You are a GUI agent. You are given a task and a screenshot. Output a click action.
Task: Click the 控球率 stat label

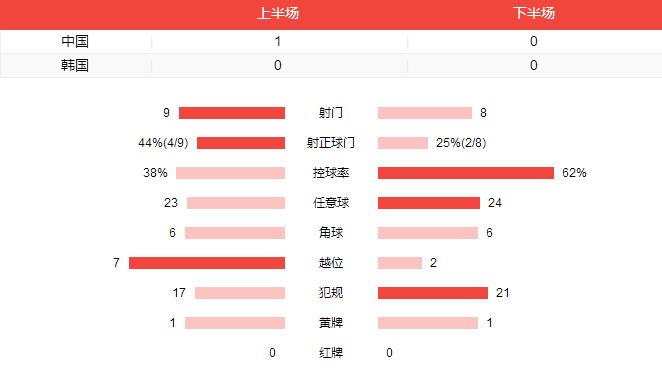point(331,173)
